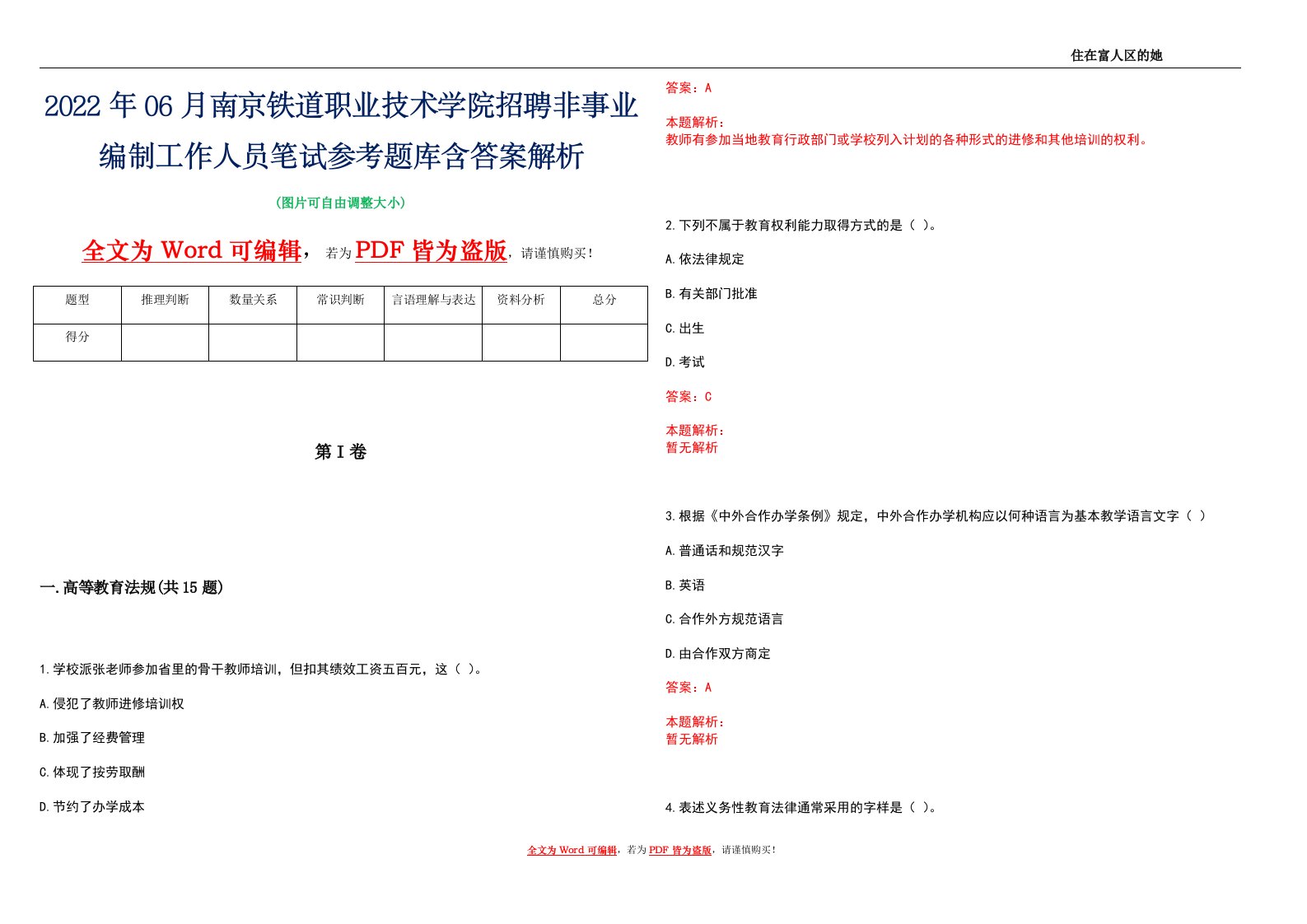Click the header text 住在富人区的她
This screenshot has width=1307, height=924.
click(x=1116, y=55)
